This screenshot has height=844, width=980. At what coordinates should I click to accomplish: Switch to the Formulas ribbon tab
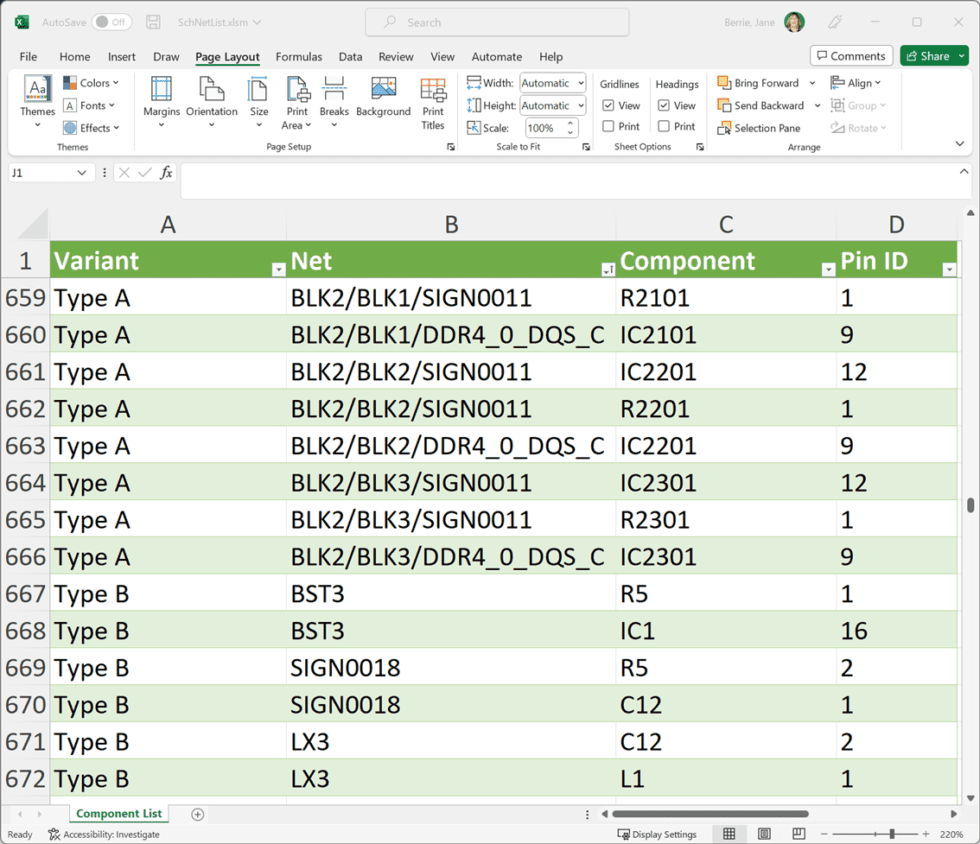pyautogui.click(x=298, y=57)
